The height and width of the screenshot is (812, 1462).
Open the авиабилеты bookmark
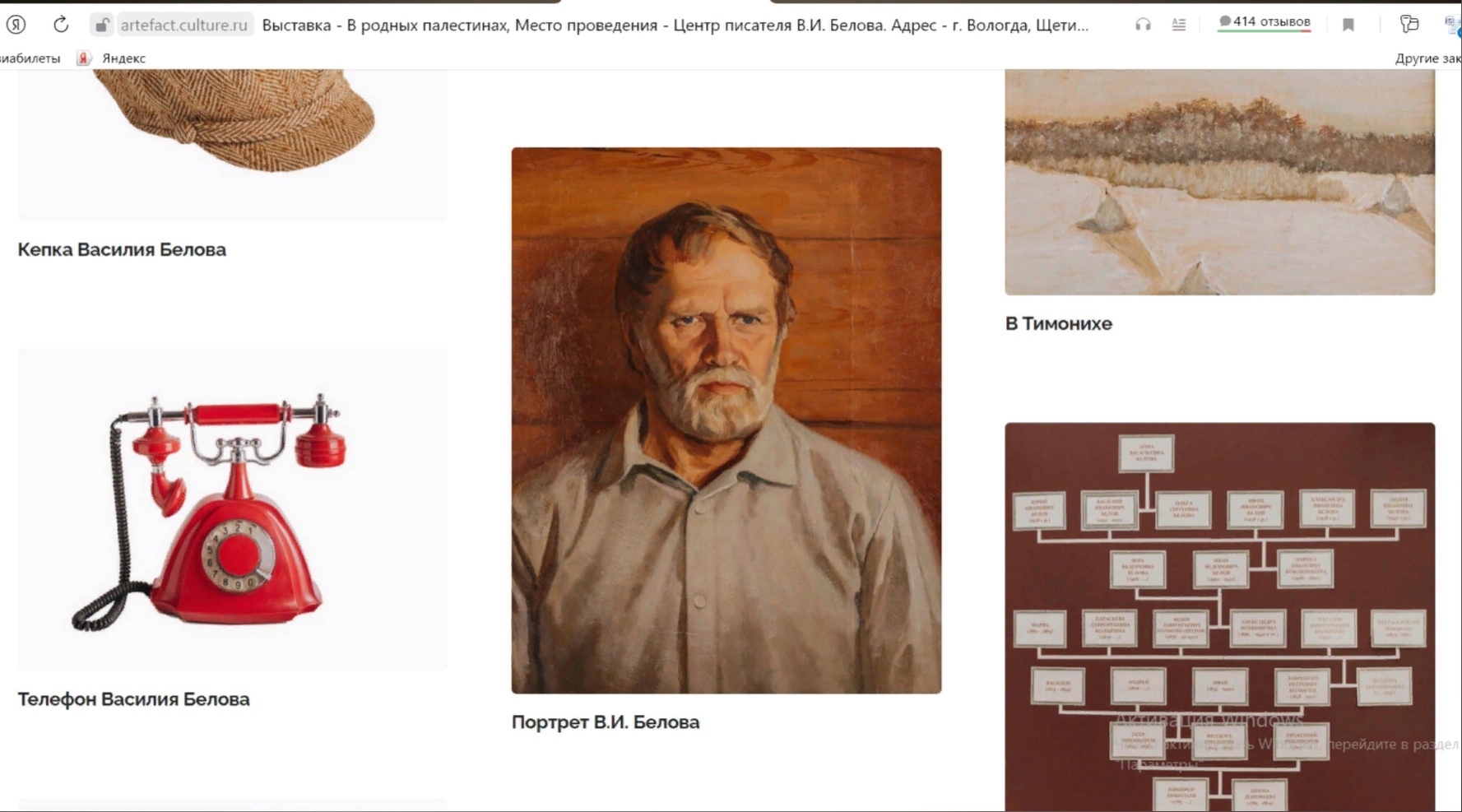click(30, 58)
